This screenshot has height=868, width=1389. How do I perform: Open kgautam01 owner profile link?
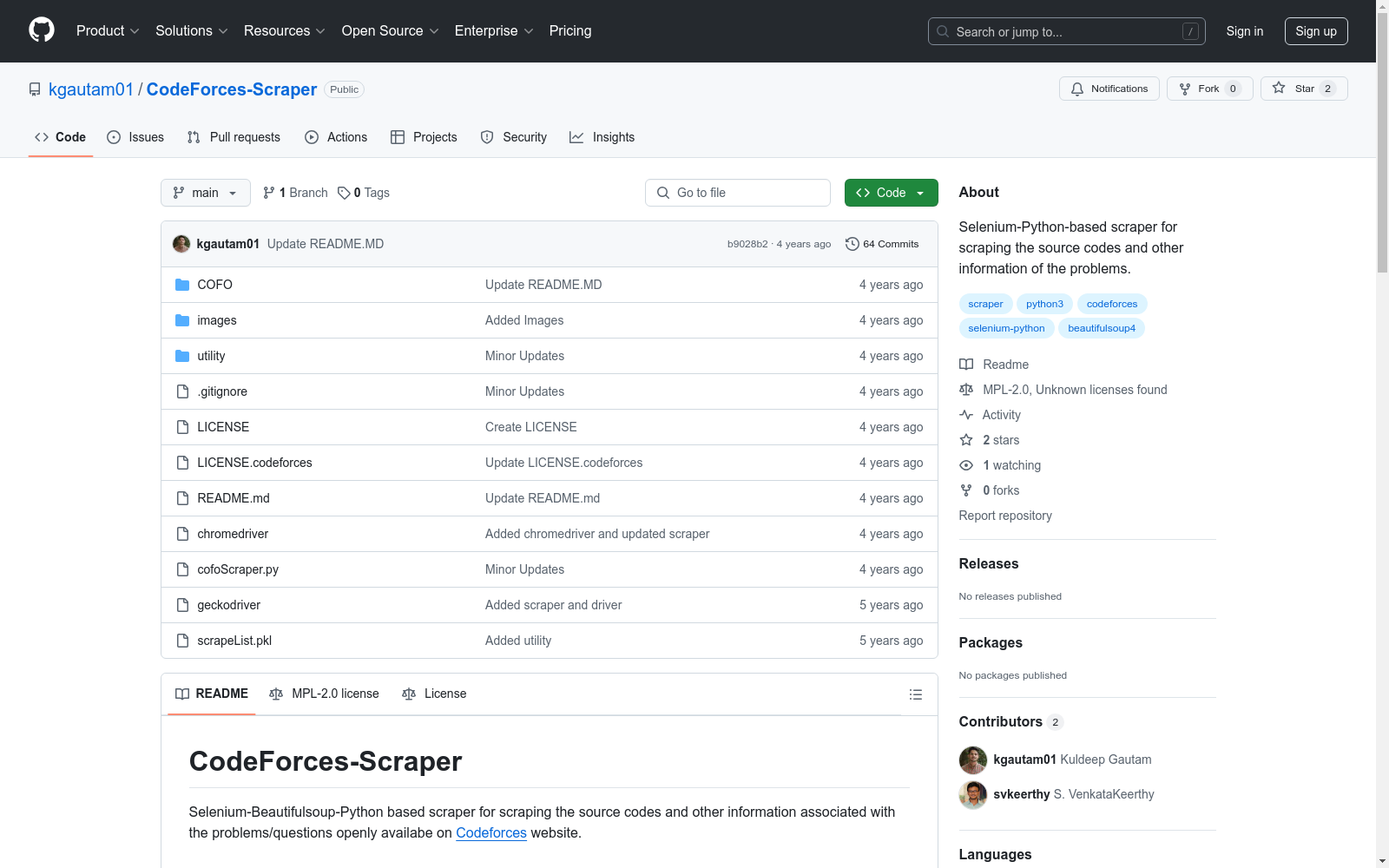[x=91, y=89]
